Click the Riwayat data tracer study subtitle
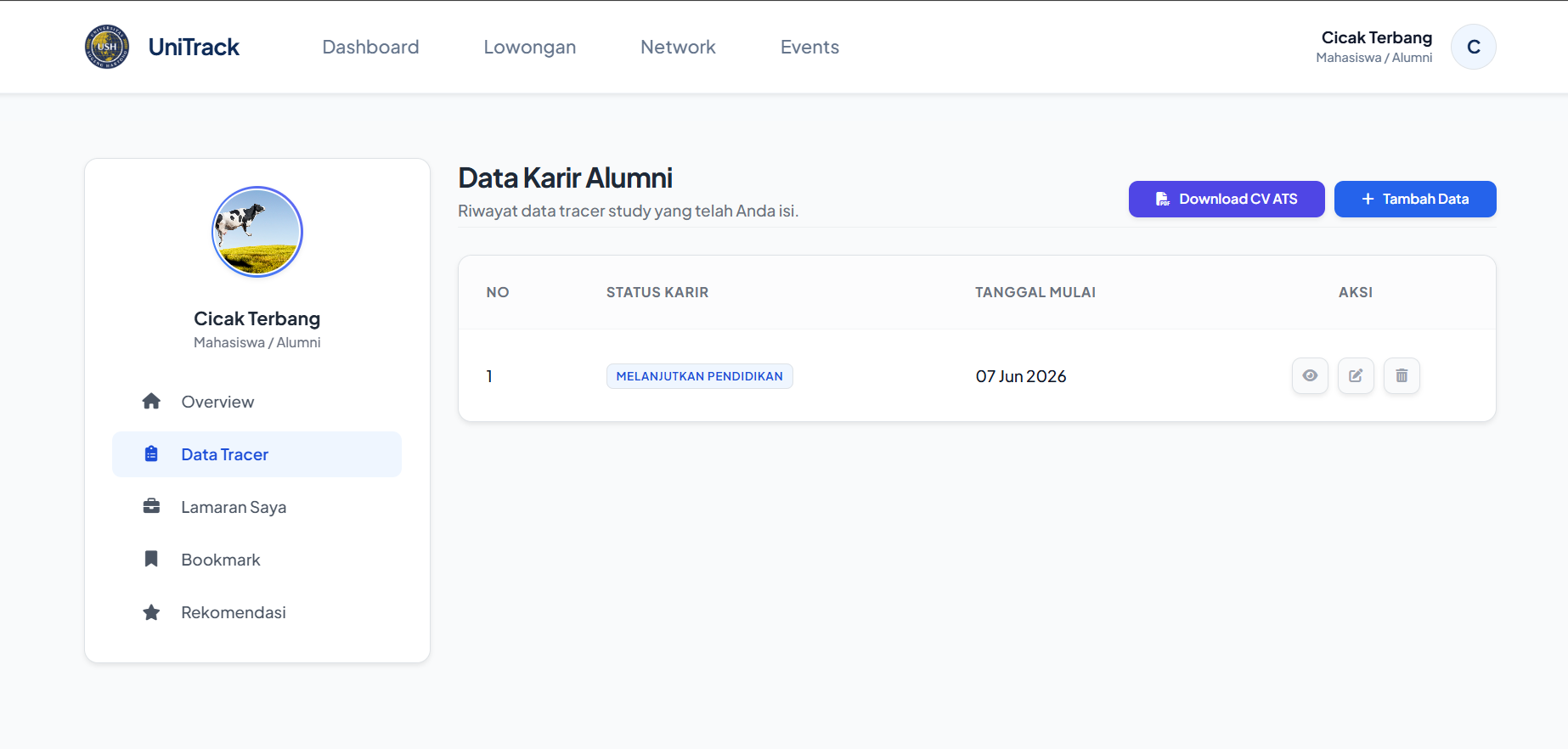The width and height of the screenshot is (1568, 749). coord(629,211)
